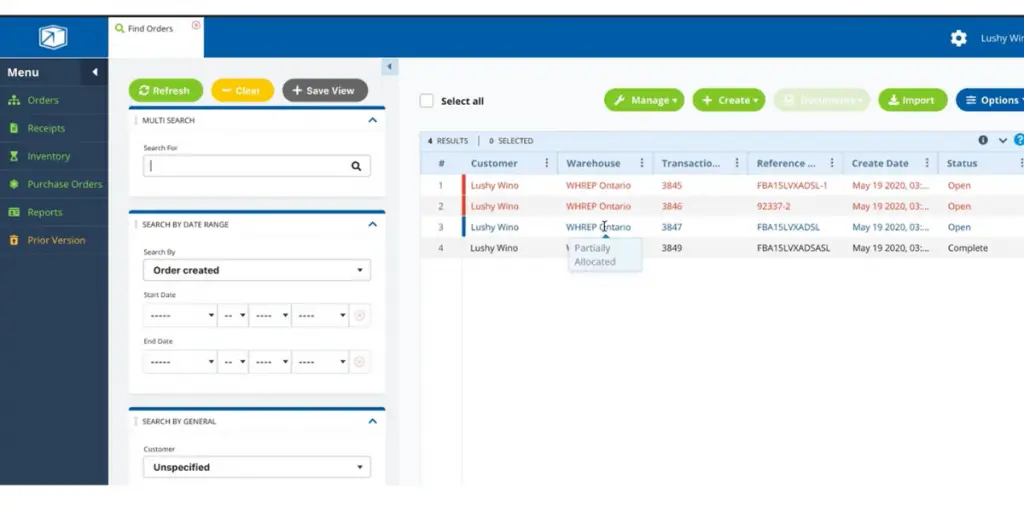Check the Select all checkbox

click(x=427, y=101)
